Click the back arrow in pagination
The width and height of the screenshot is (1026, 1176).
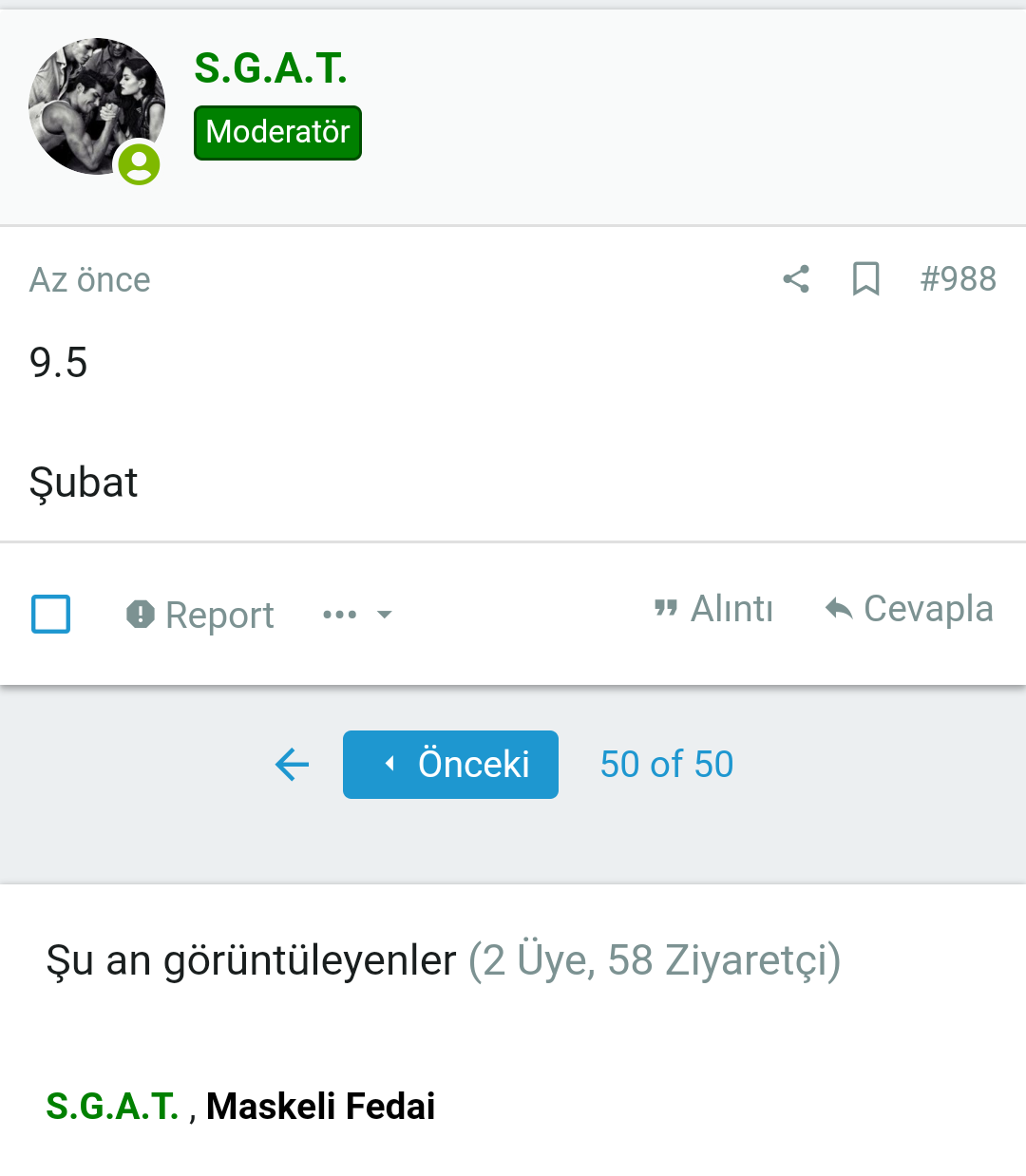292,765
